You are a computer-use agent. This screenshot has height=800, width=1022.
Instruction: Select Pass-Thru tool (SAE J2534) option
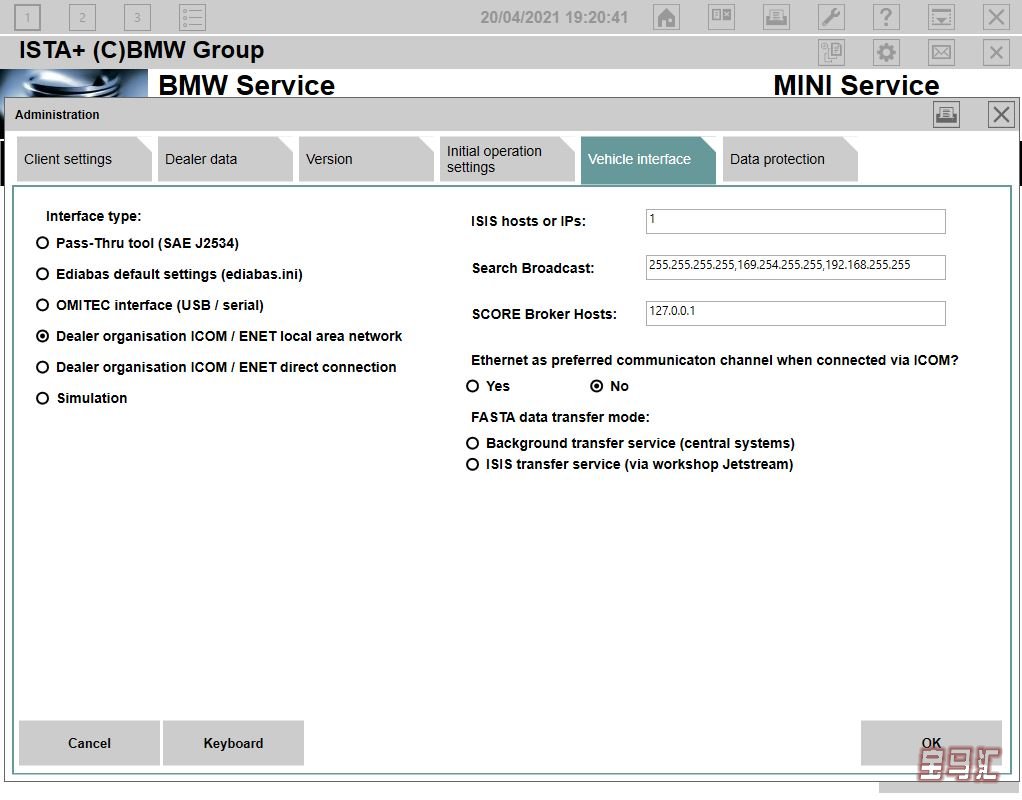click(x=138, y=243)
